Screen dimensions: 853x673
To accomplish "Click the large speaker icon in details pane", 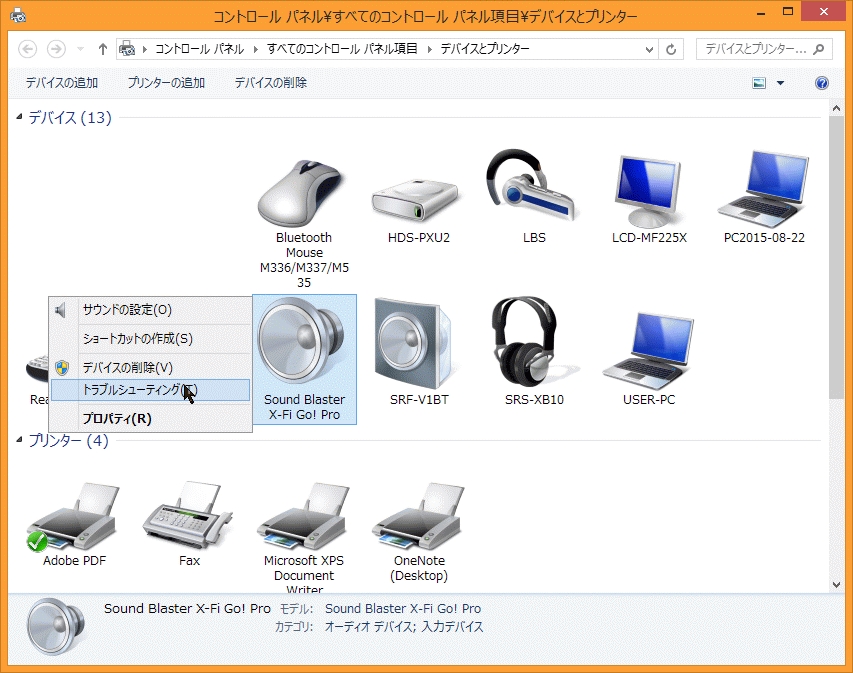I will point(57,626).
